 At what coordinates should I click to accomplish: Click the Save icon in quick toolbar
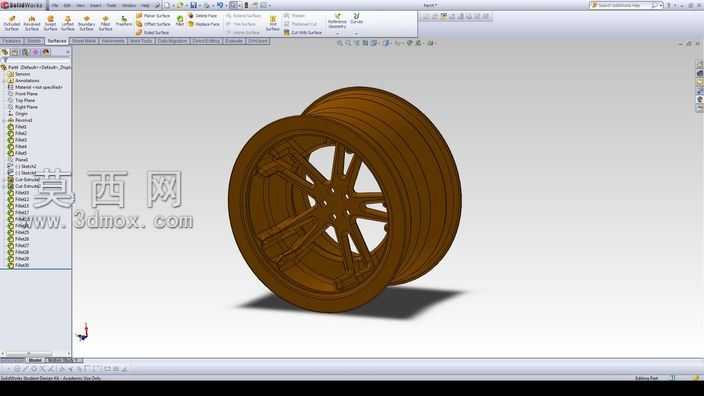194,5
